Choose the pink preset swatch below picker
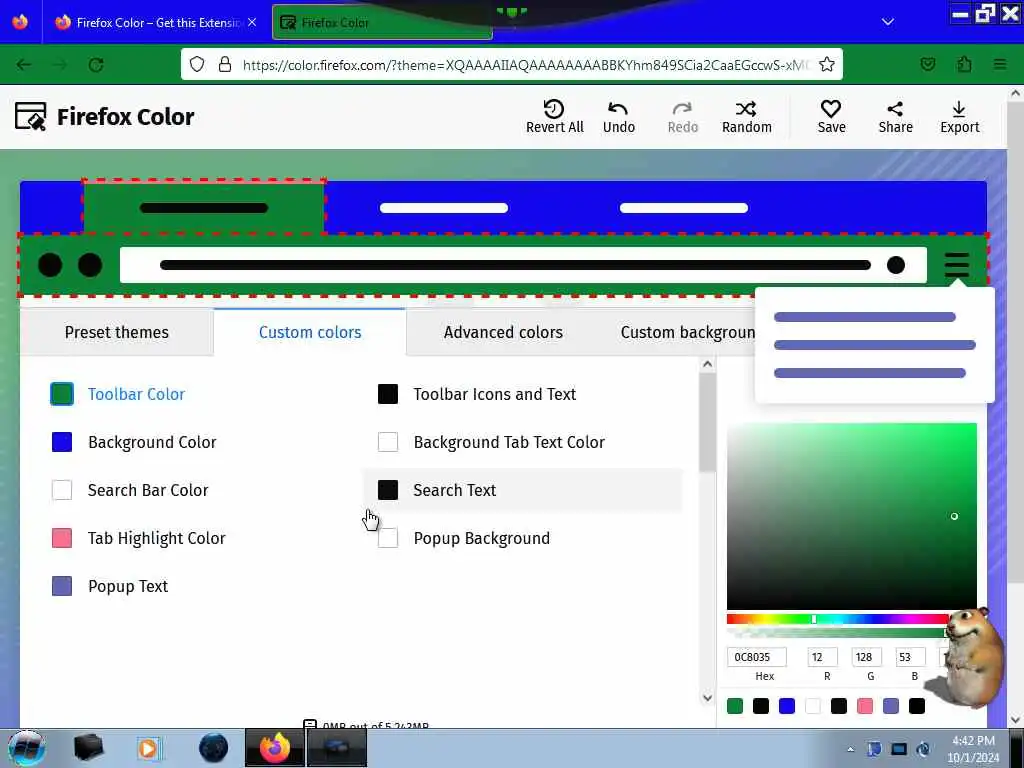This screenshot has width=1024, height=768. 865,706
